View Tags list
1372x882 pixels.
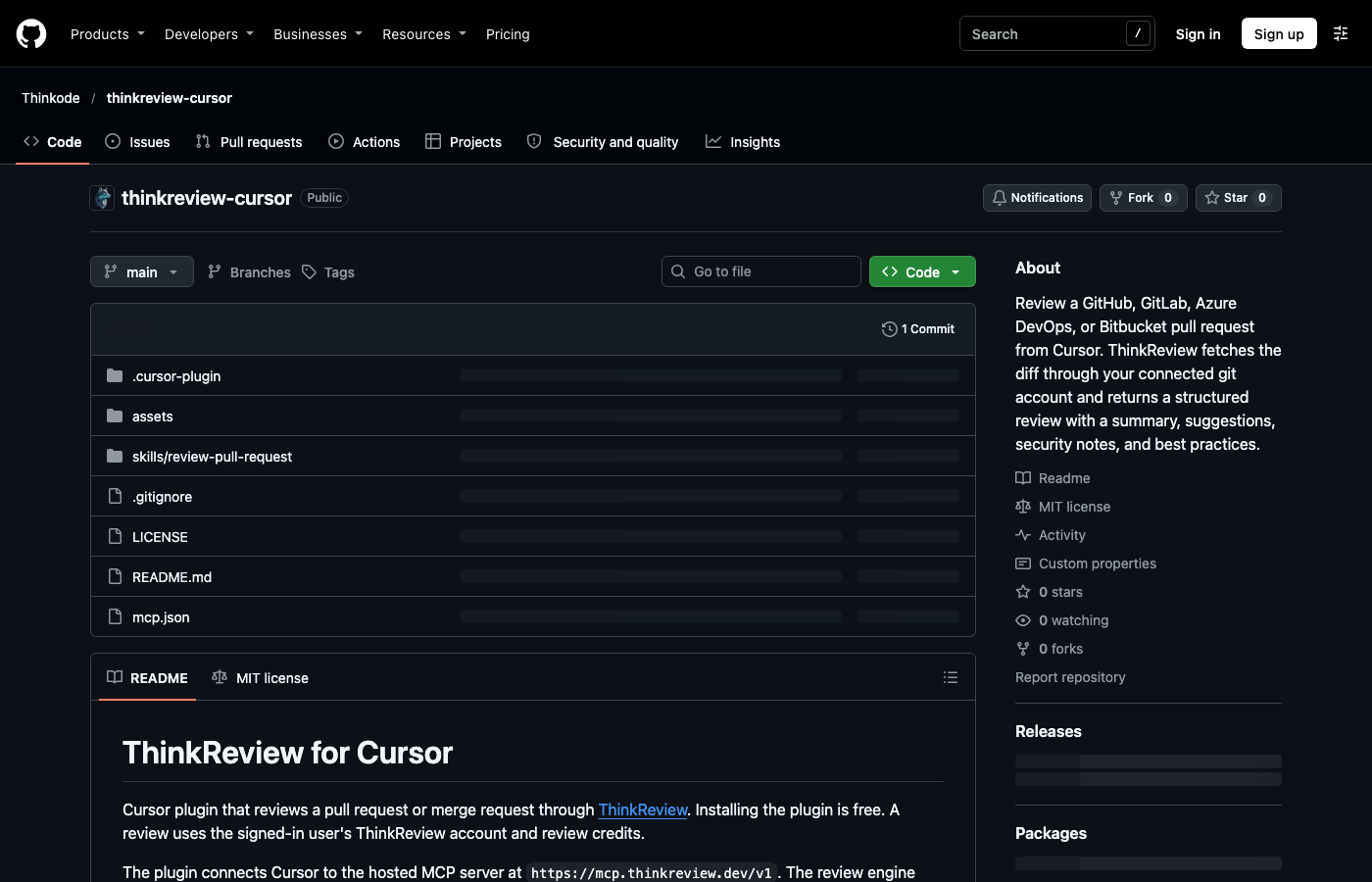point(328,271)
